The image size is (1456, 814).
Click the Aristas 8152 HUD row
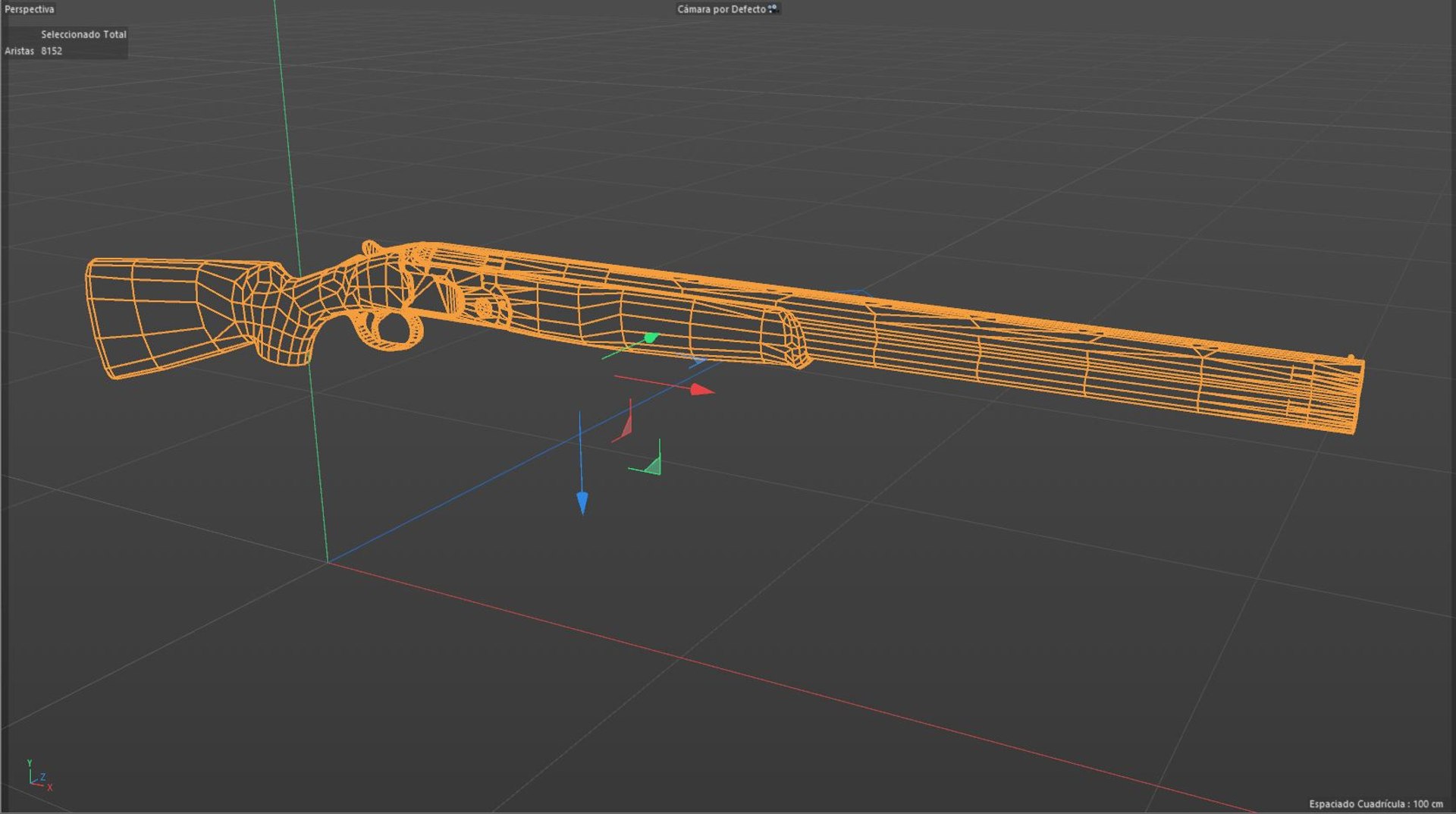click(33, 51)
